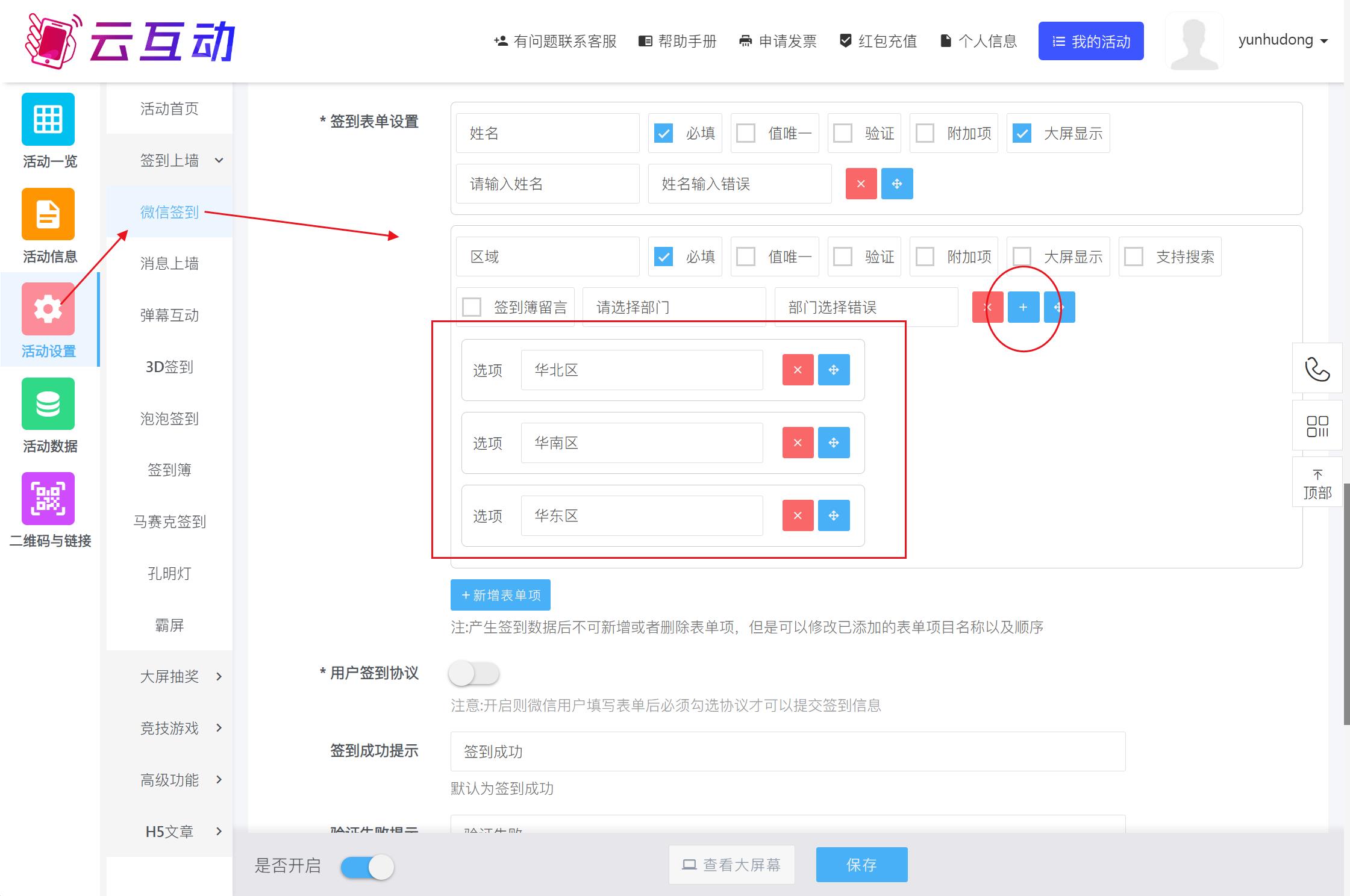The height and width of the screenshot is (896, 1350).
Task: Delete the 华北区 option
Action: (798, 370)
